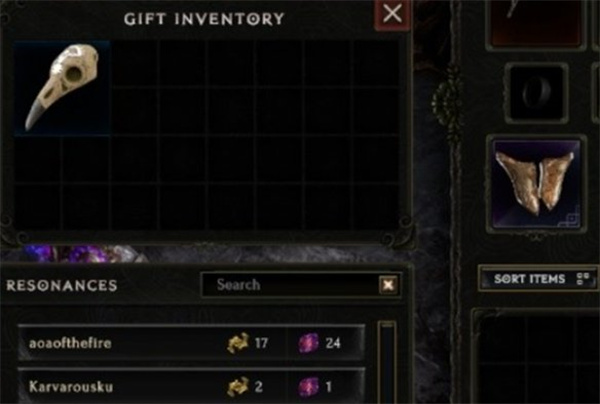Click the empty slot right of the skull
Screen dimensions: 600x404
point(134,64)
